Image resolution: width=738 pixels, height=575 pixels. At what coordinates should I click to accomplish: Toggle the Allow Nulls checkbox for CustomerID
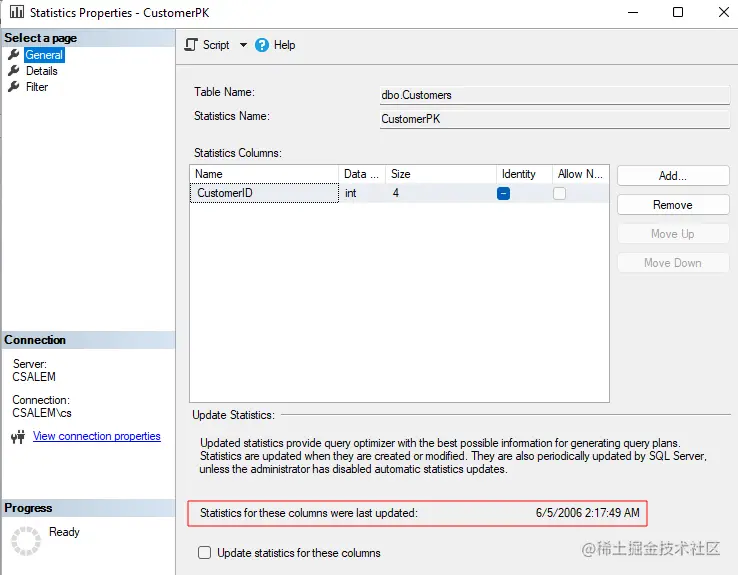pyautogui.click(x=559, y=193)
